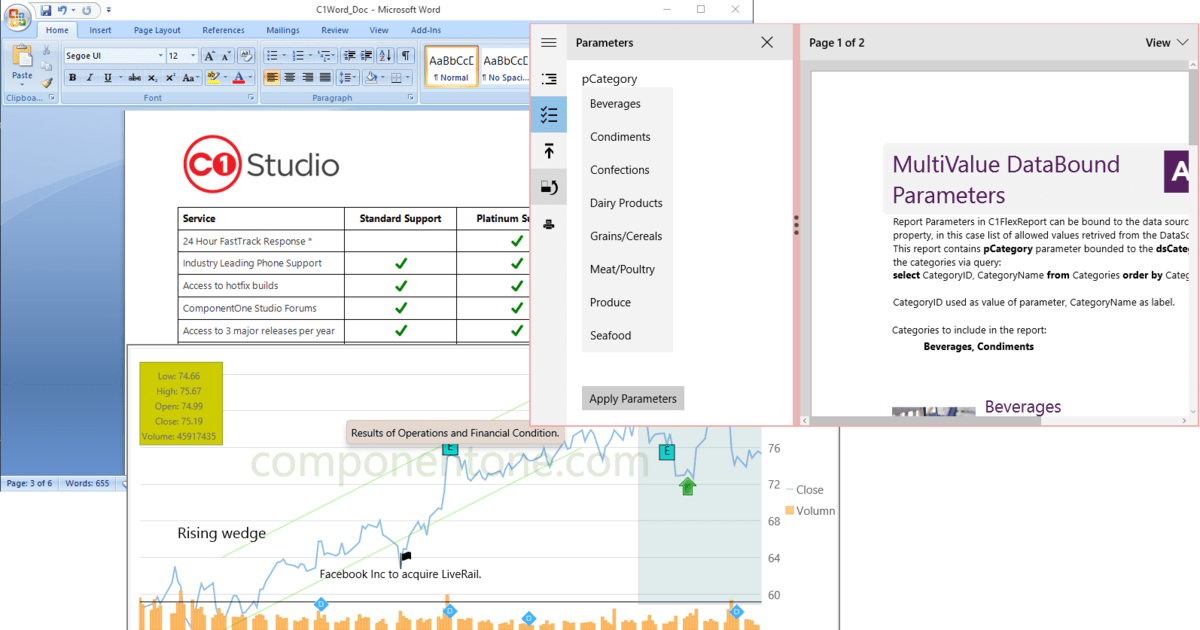
Task: Select the Parameters checklist icon in sidebar
Action: [x=548, y=115]
